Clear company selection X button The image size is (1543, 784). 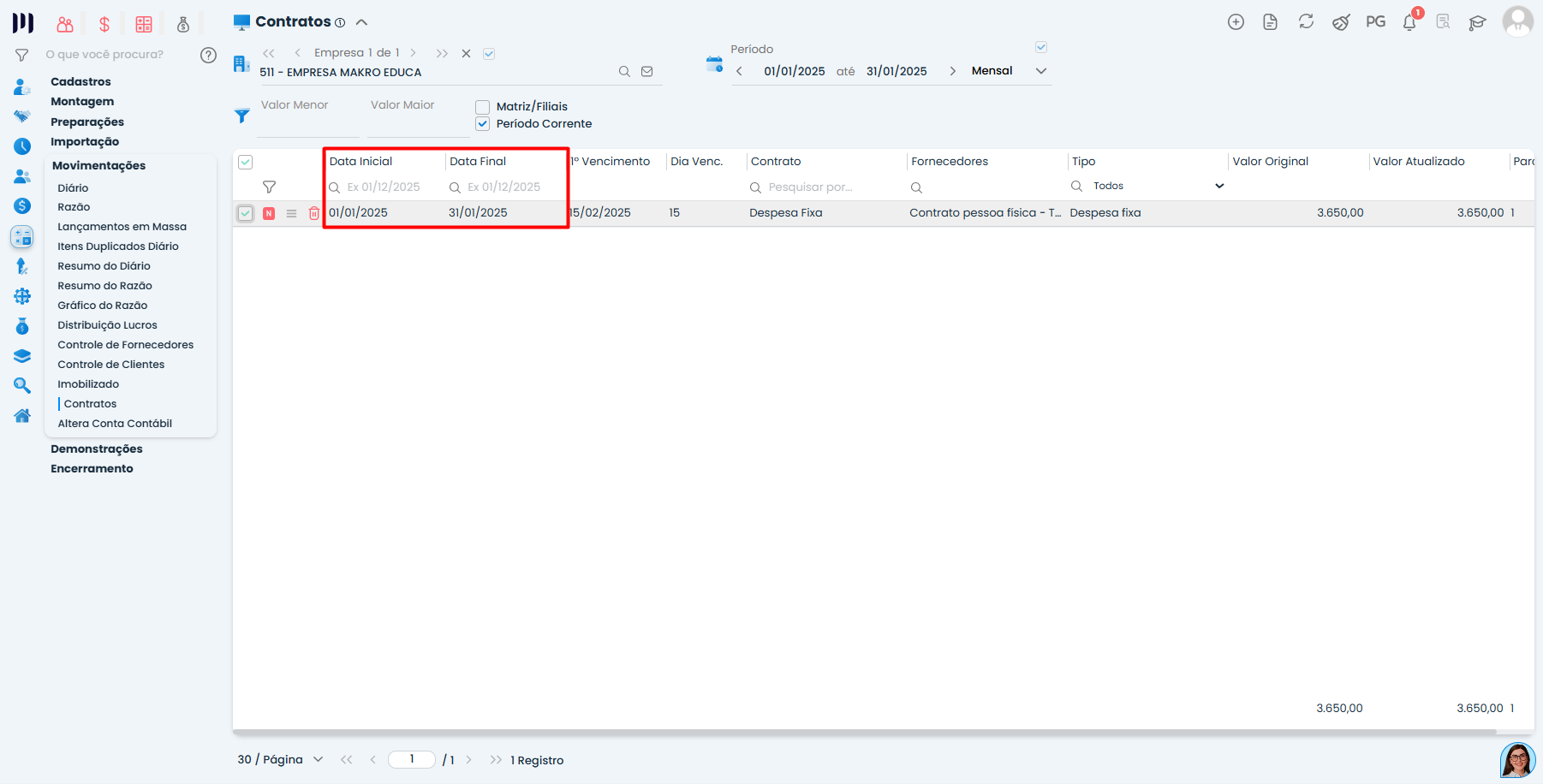pos(466,53)
